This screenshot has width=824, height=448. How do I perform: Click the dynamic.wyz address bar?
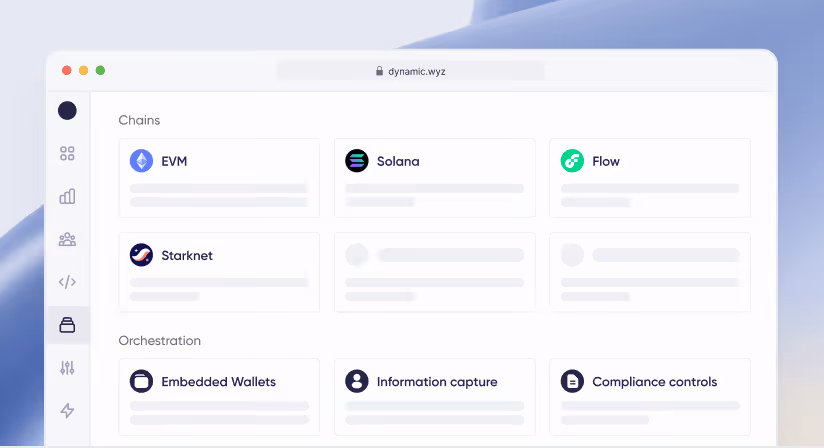coord(411,71)
